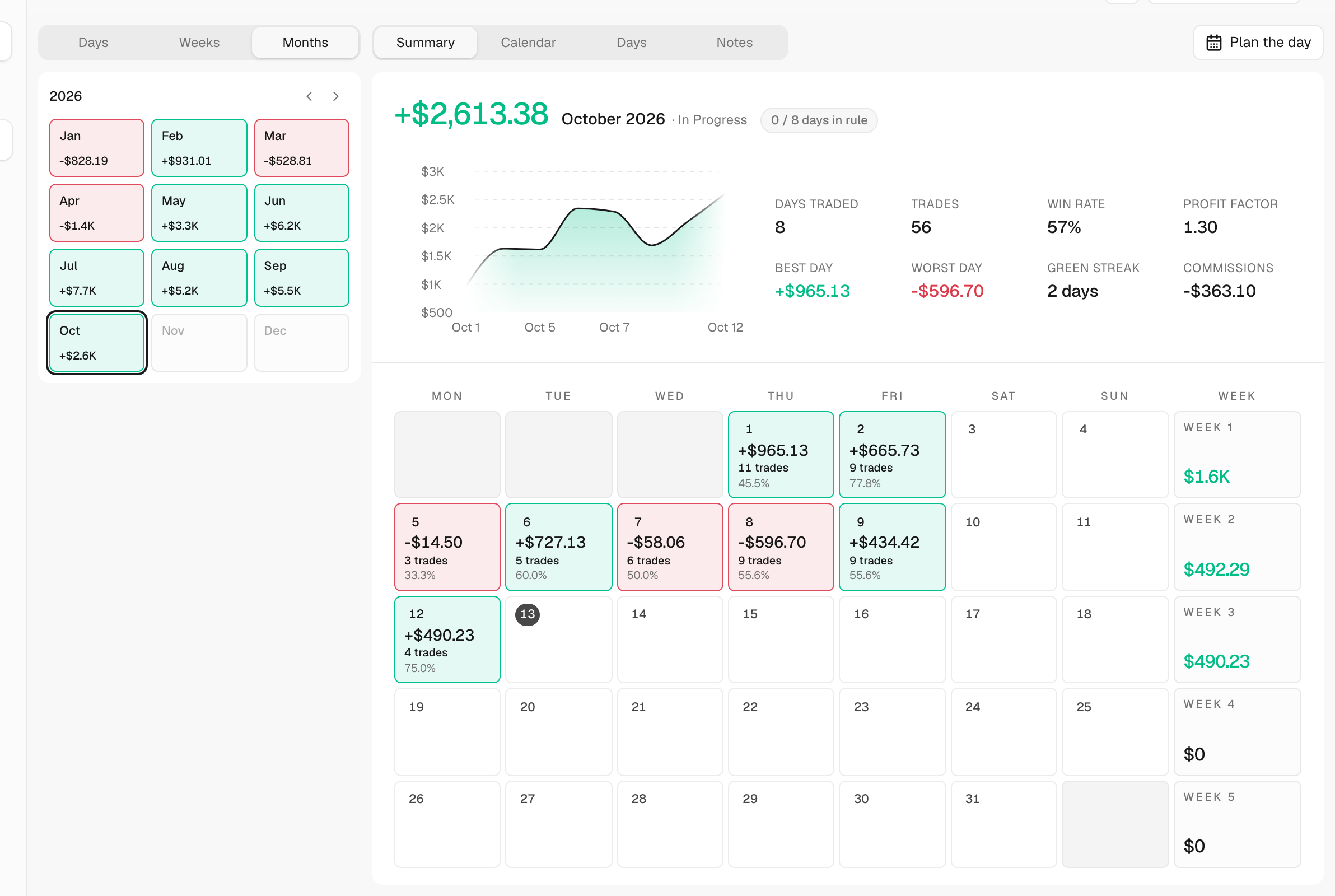Click the Green Streak value 2 days
The height and width of the screenshot is (896, 1335).
click(x=1072, y=291)
